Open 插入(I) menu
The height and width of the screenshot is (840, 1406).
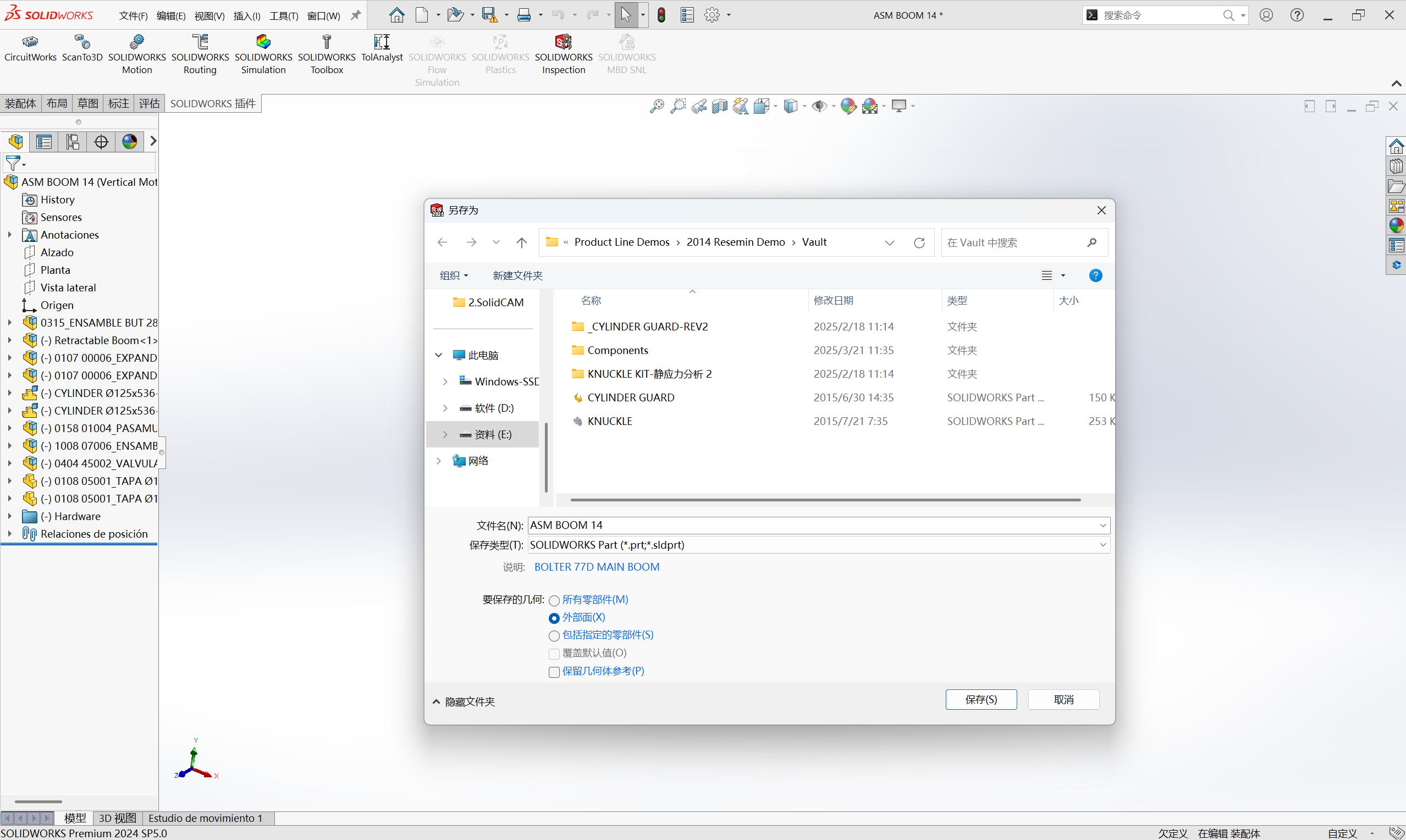tap(247, 15)
